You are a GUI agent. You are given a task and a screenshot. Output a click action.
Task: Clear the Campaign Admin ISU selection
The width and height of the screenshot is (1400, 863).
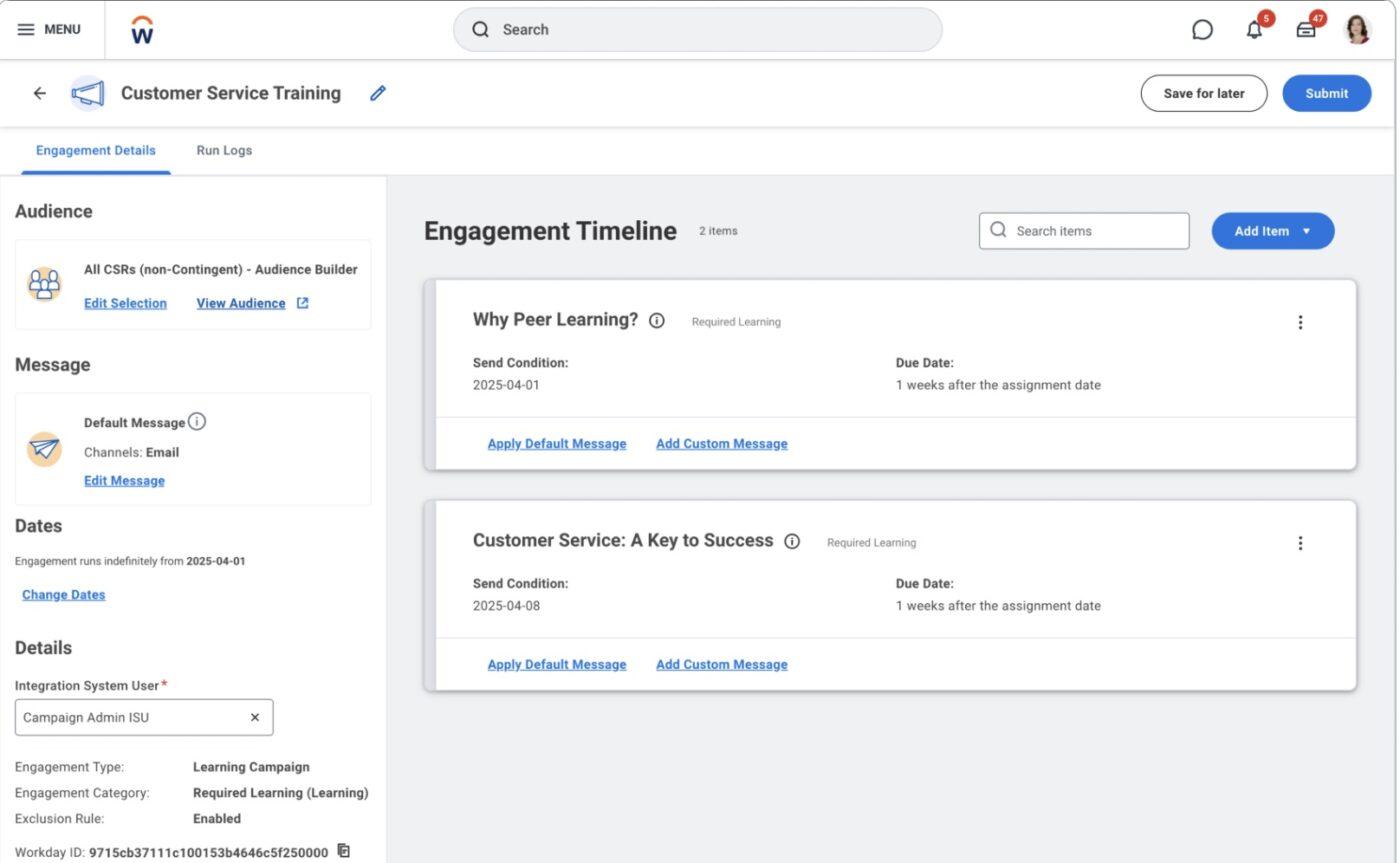point(254,718)
